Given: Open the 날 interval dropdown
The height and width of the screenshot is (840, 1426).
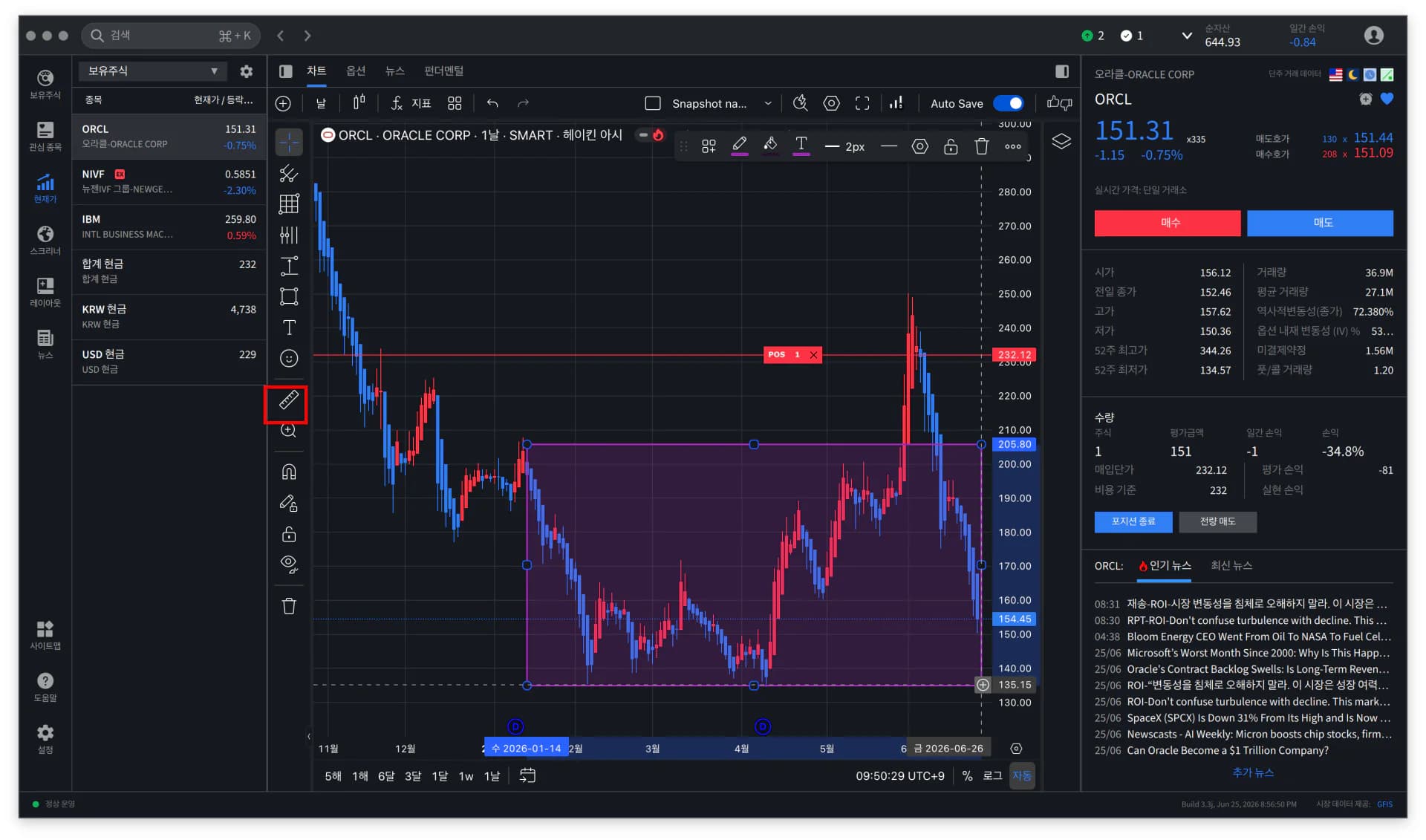Looking at the screenshot, I should click(x=321, y=103).
